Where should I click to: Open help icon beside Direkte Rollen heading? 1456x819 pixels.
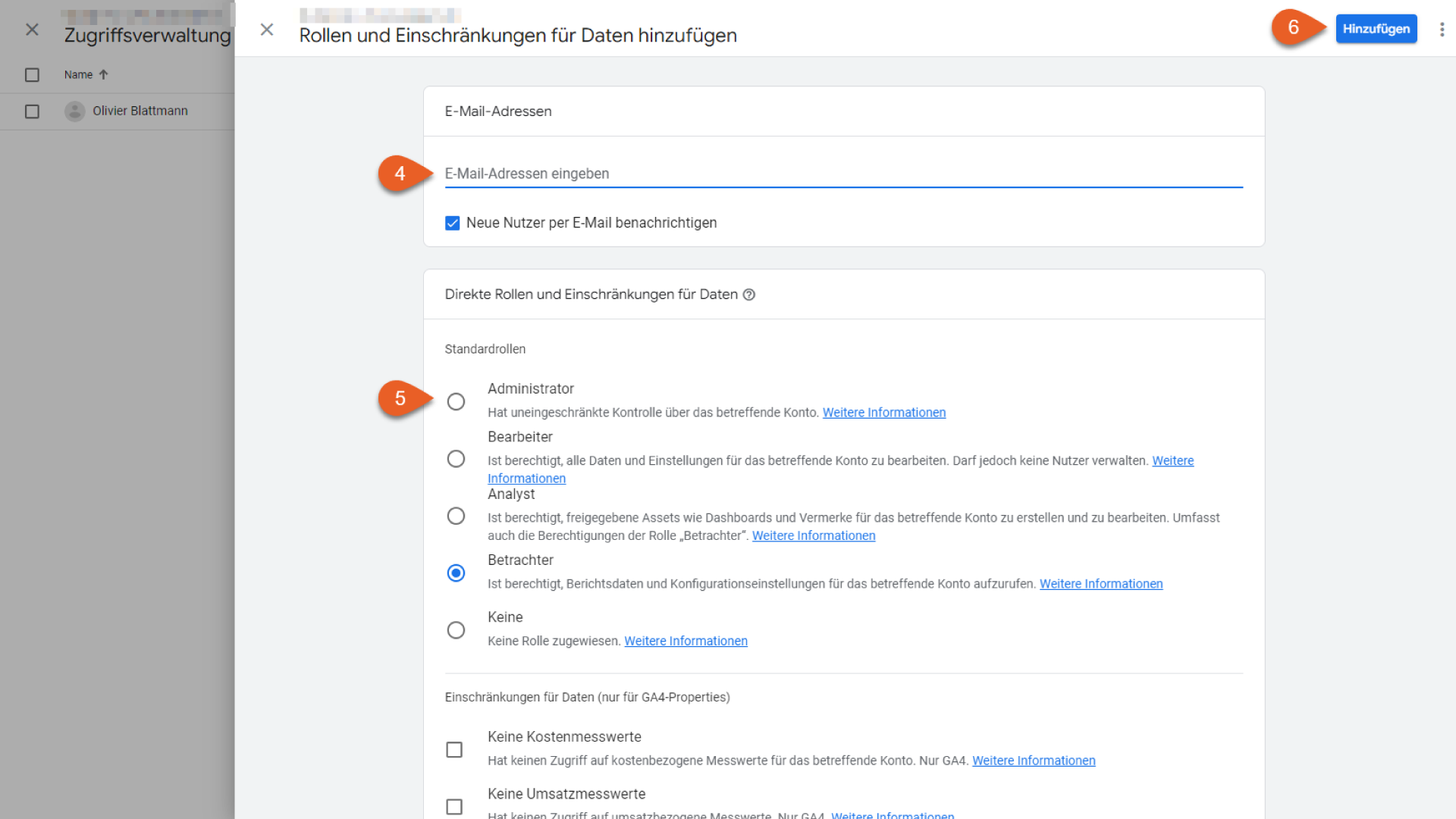pyautogui.click(x=749, y=294)
